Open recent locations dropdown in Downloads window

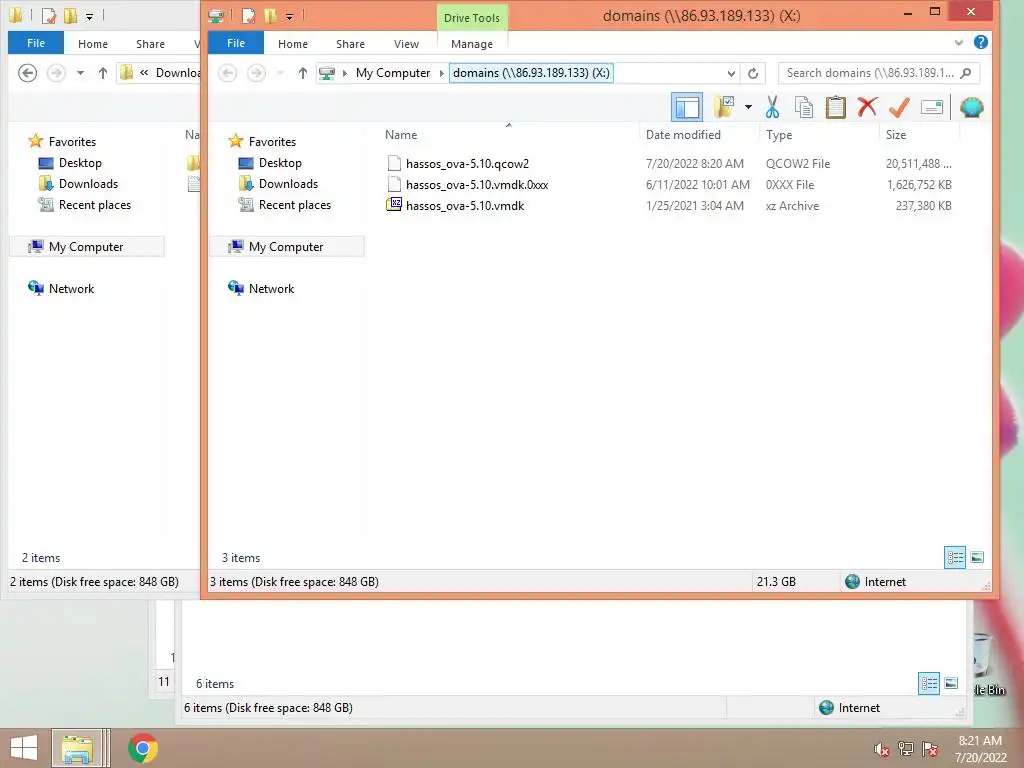80,73
